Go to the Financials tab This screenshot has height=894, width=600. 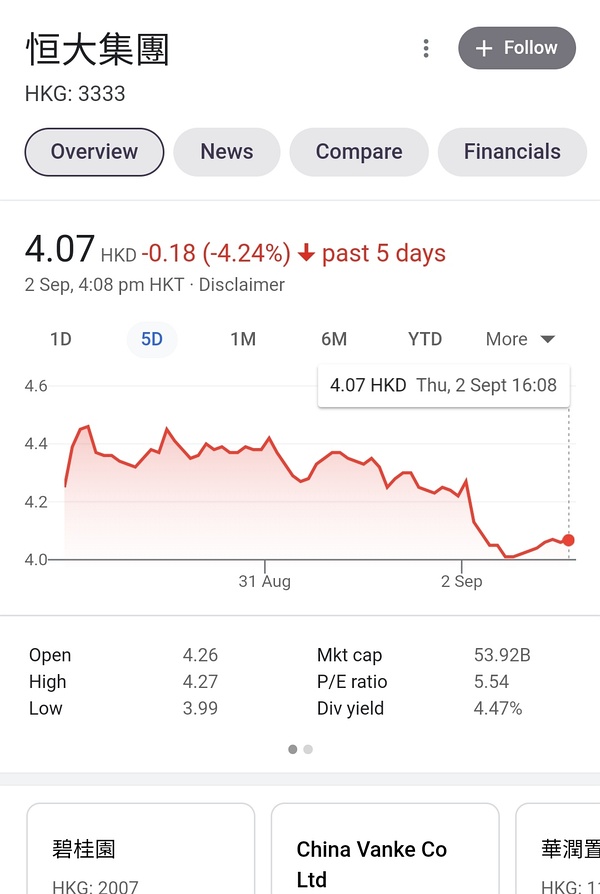coord(512,152)
